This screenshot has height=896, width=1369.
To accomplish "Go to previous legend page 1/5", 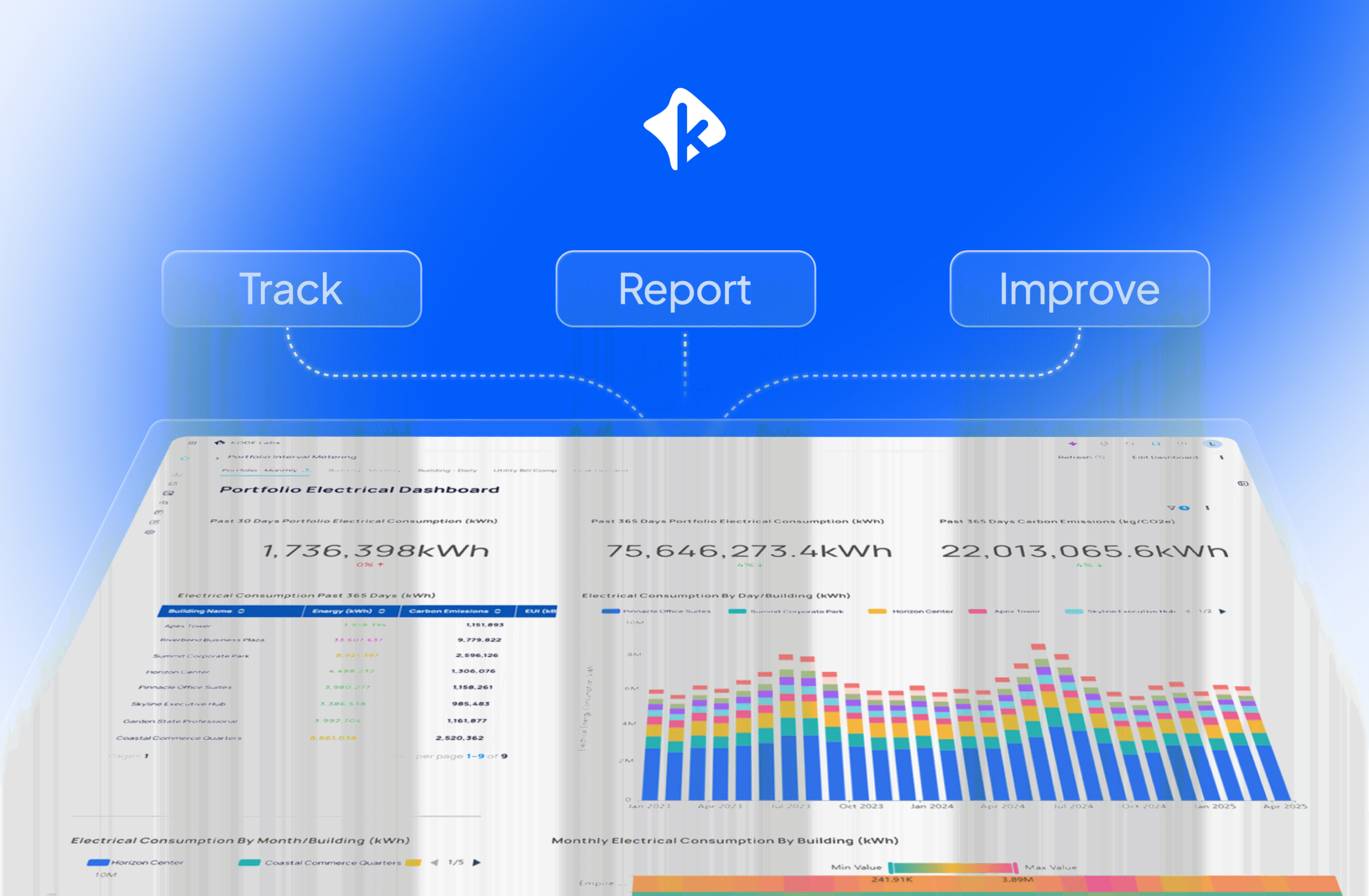I will click(434, 862).
